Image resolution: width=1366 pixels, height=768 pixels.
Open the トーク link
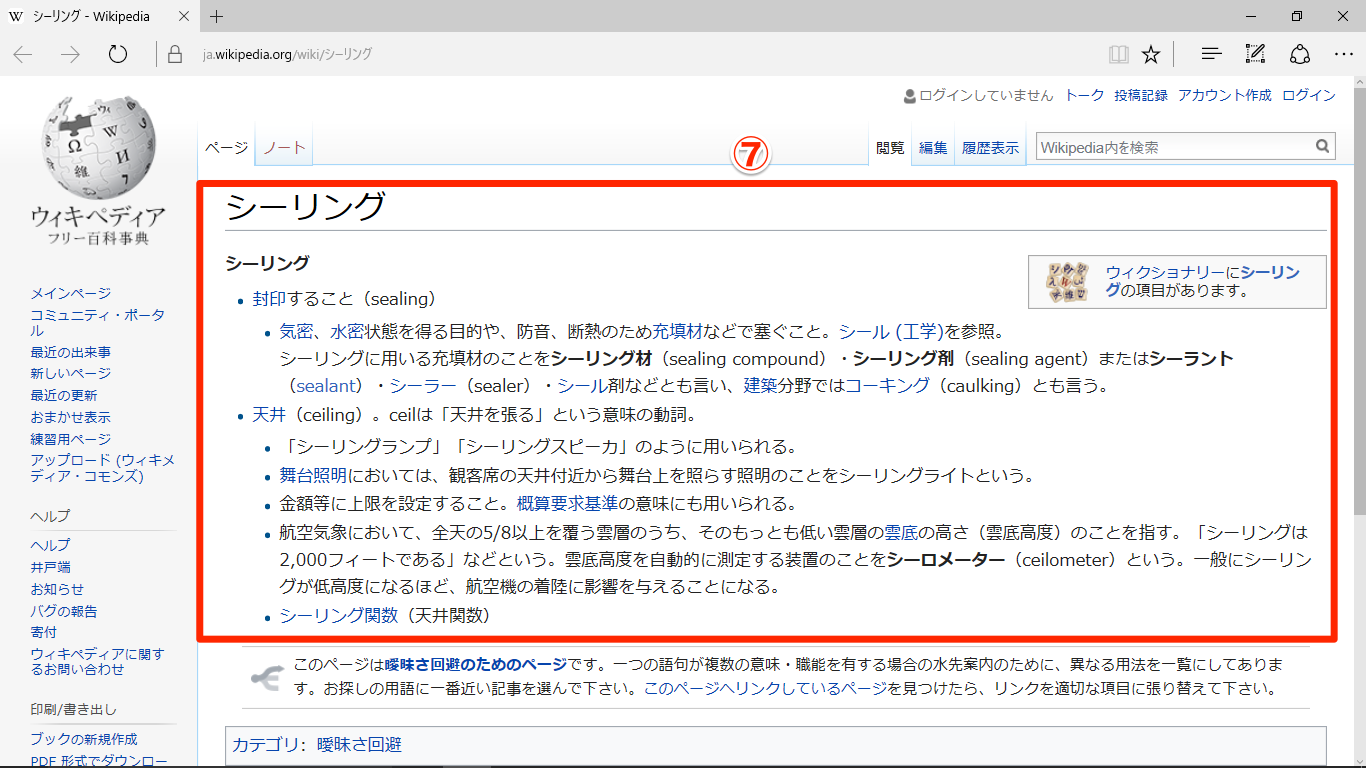click(x=1085, y=95)
